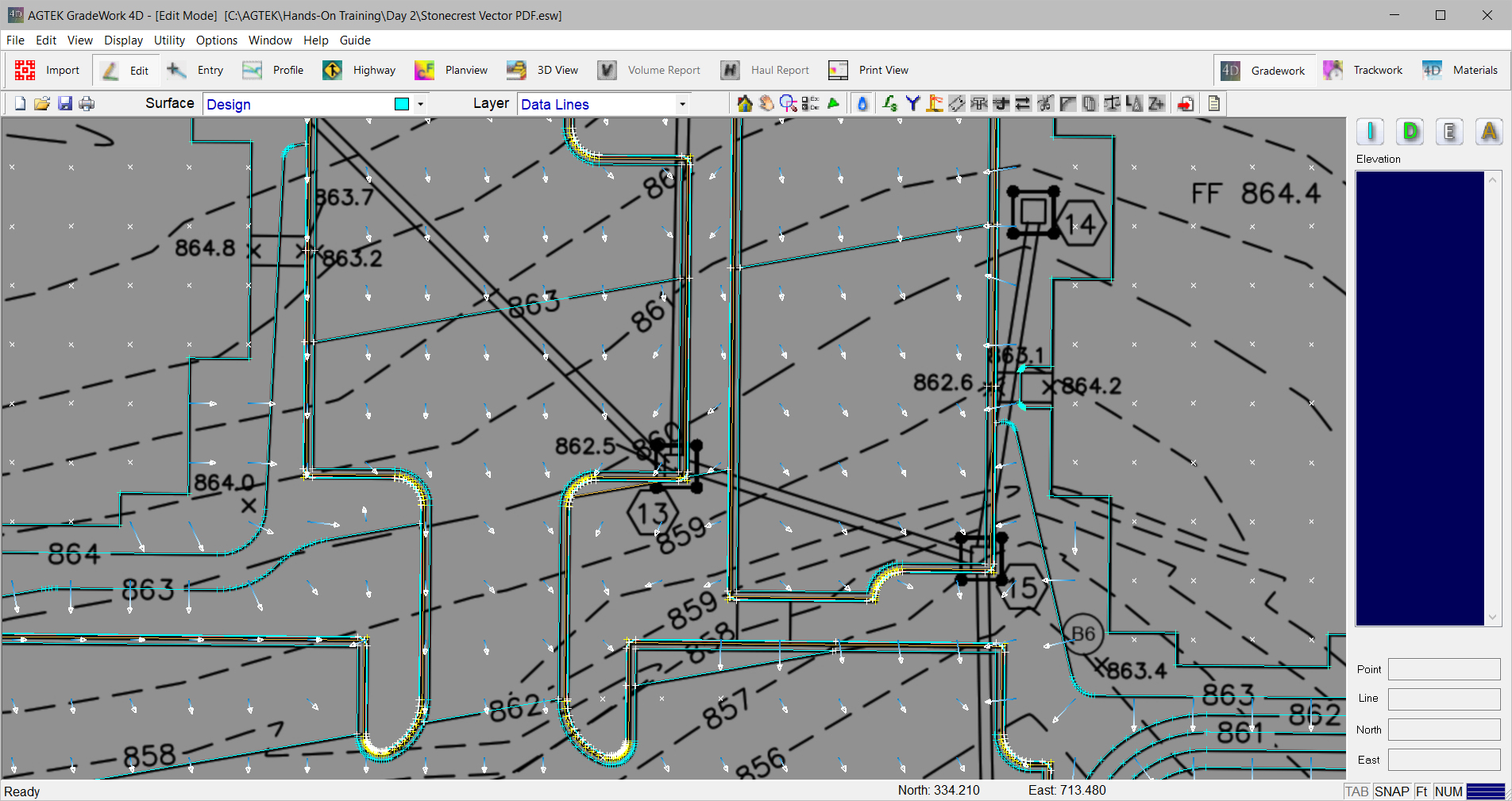Click the cyan Design surface color swatch

402,104
